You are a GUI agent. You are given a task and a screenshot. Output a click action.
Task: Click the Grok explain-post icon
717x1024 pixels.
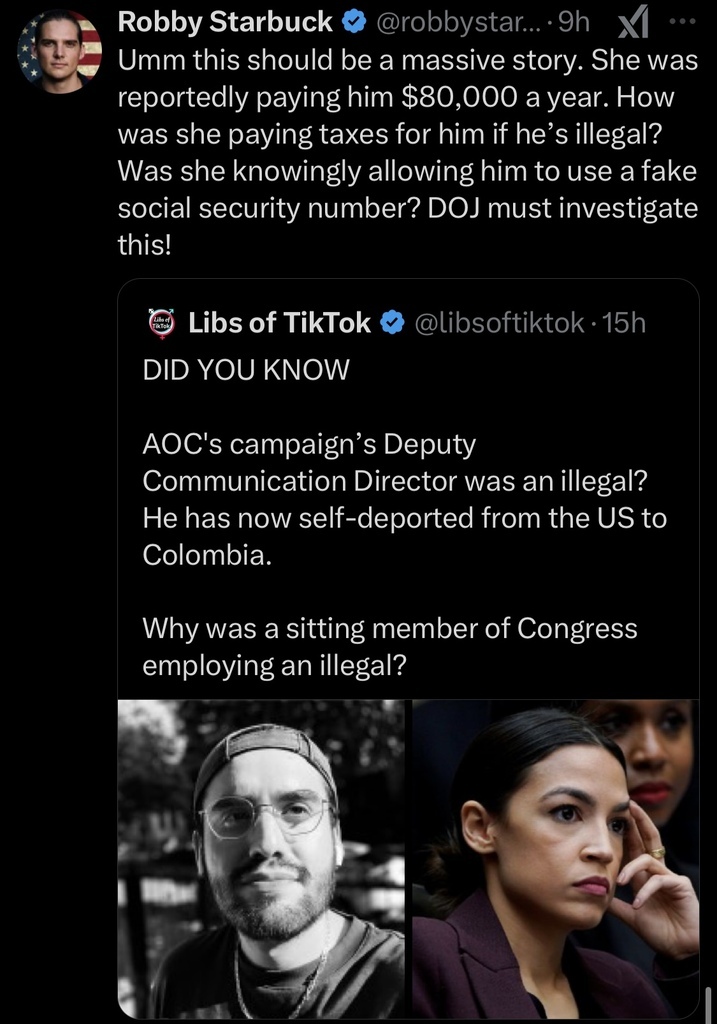[636, 21]
